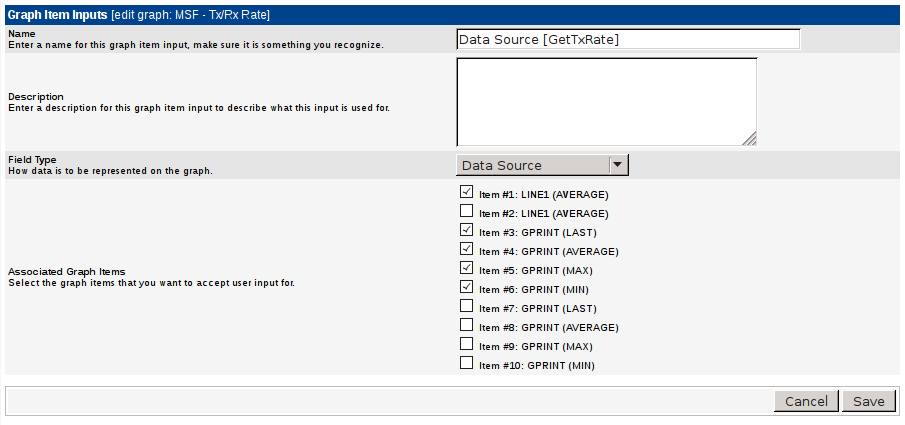Check Item #8: GPRINT (AVERAGE) checkbox
The width and height of the screenshot is (905, 425).
tap(466, 325)
